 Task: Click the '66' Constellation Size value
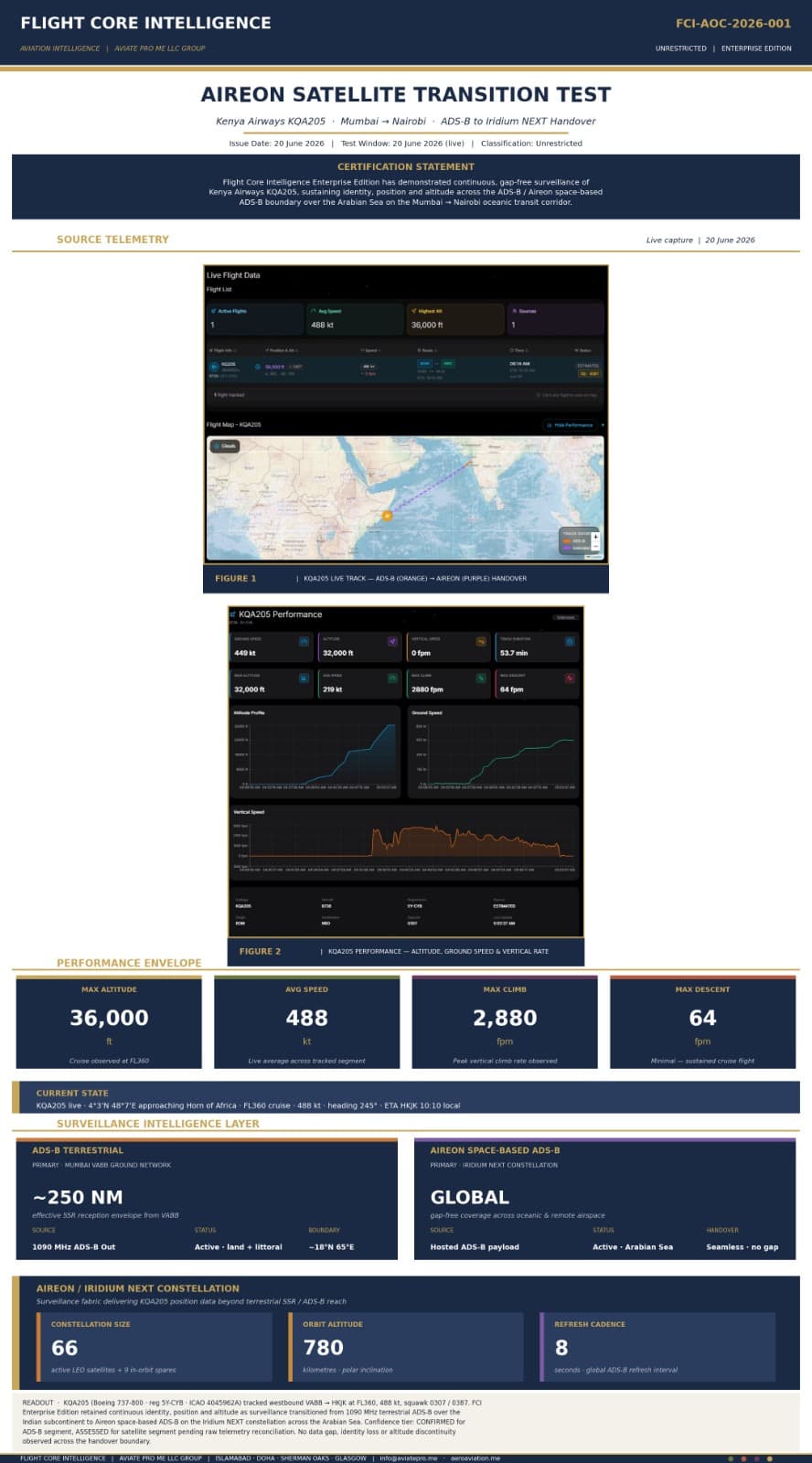point(65,1348)
